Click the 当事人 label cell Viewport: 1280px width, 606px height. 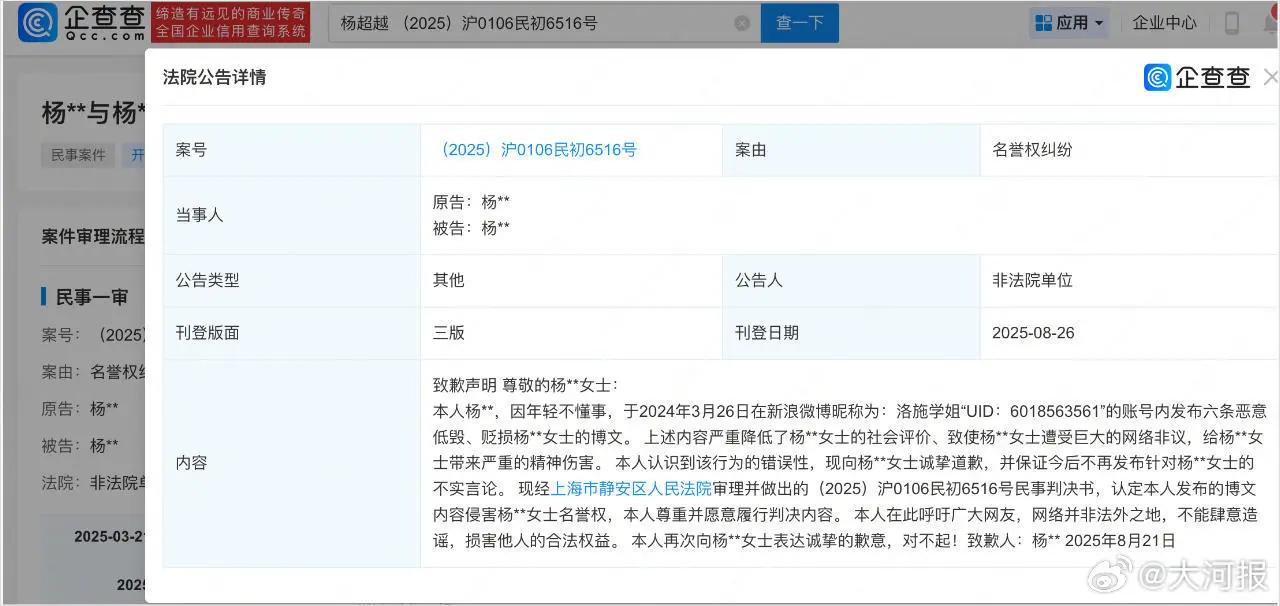pyautogui.click(x=292, y=215)
